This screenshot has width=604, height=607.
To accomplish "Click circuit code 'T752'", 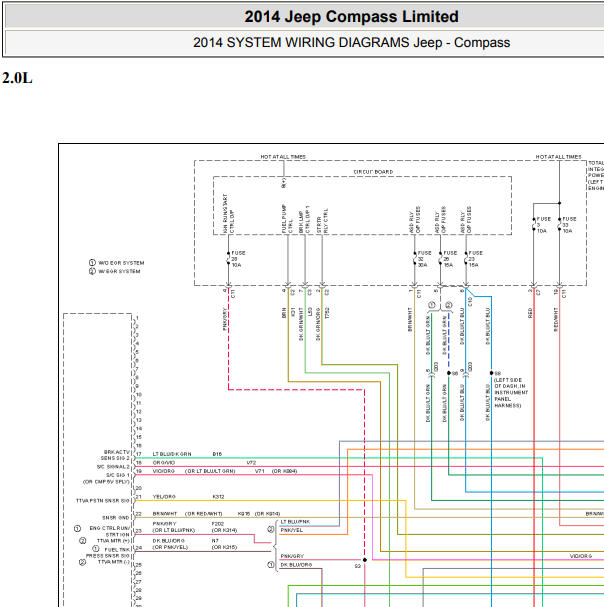I will pyautogui.click(x=327, y=313).
